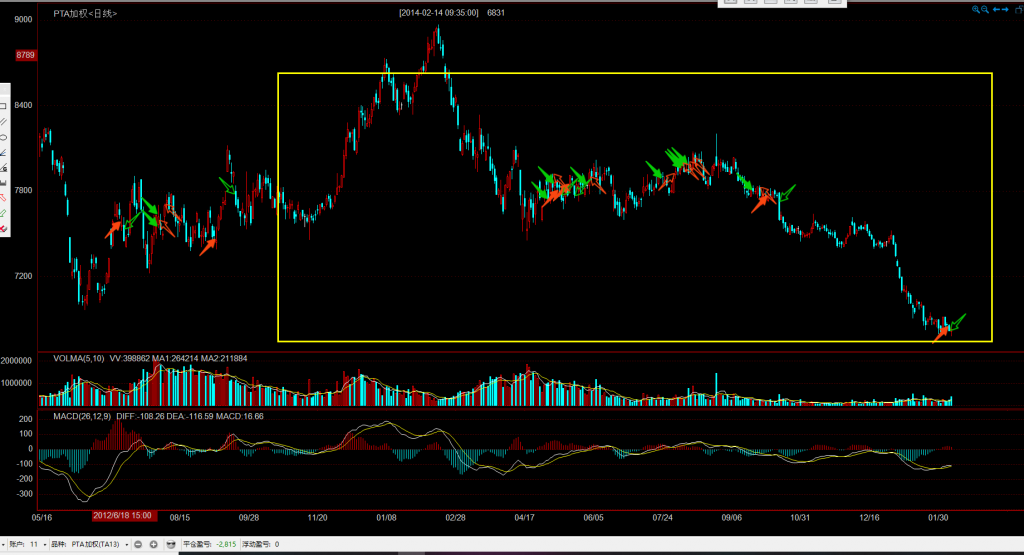Select the rectangle drawing tool
1024x555 pixels.
point(3,106)
